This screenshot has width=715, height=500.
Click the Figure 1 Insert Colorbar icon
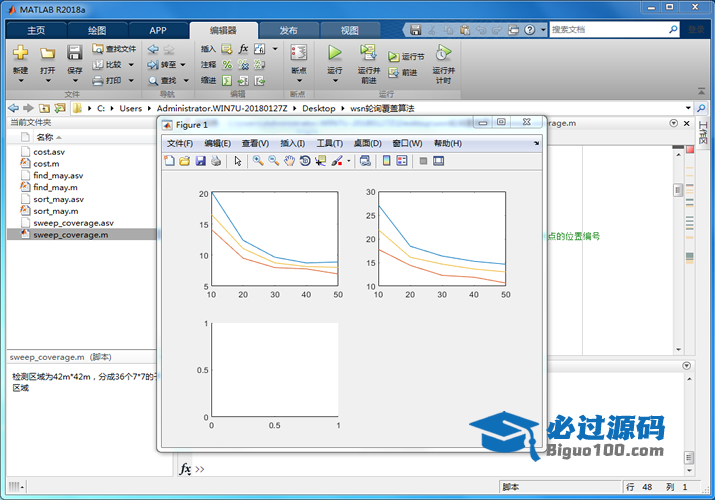point(386,161)
